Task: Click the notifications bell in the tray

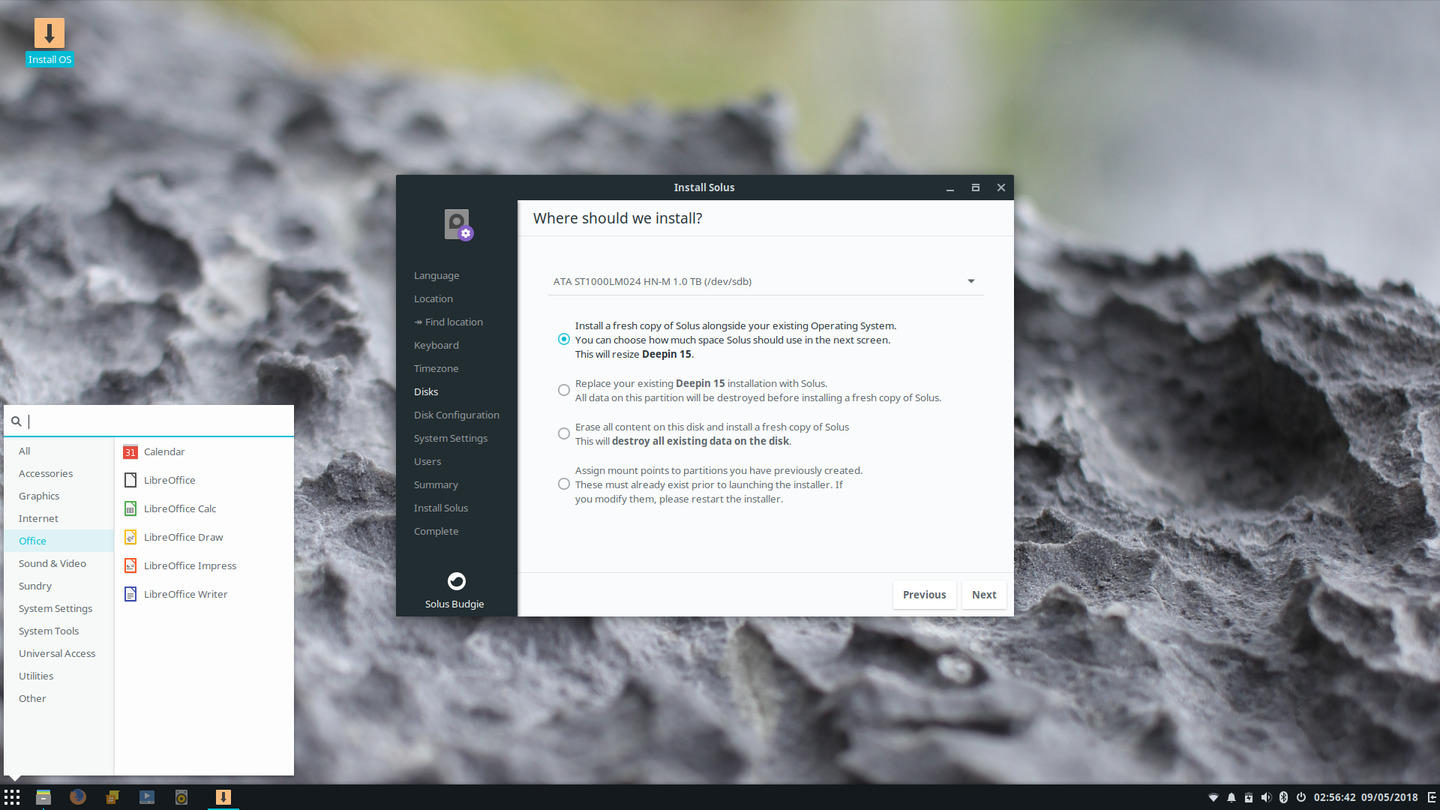Action: (1231, 797)
